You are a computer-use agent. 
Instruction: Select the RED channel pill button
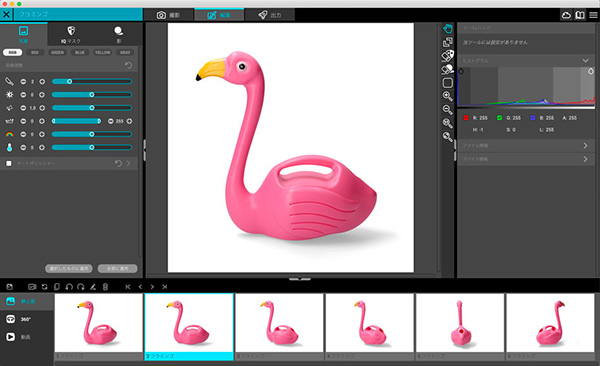coord(35,52)
